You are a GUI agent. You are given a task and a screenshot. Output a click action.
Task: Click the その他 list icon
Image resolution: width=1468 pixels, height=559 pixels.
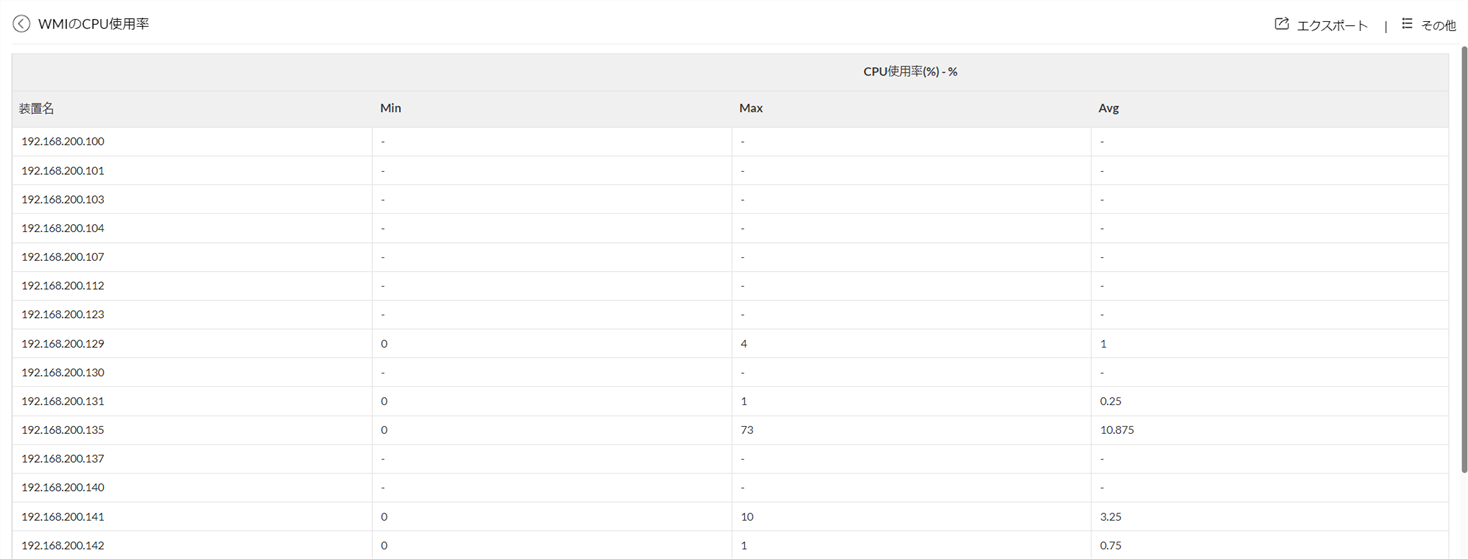1407,24
